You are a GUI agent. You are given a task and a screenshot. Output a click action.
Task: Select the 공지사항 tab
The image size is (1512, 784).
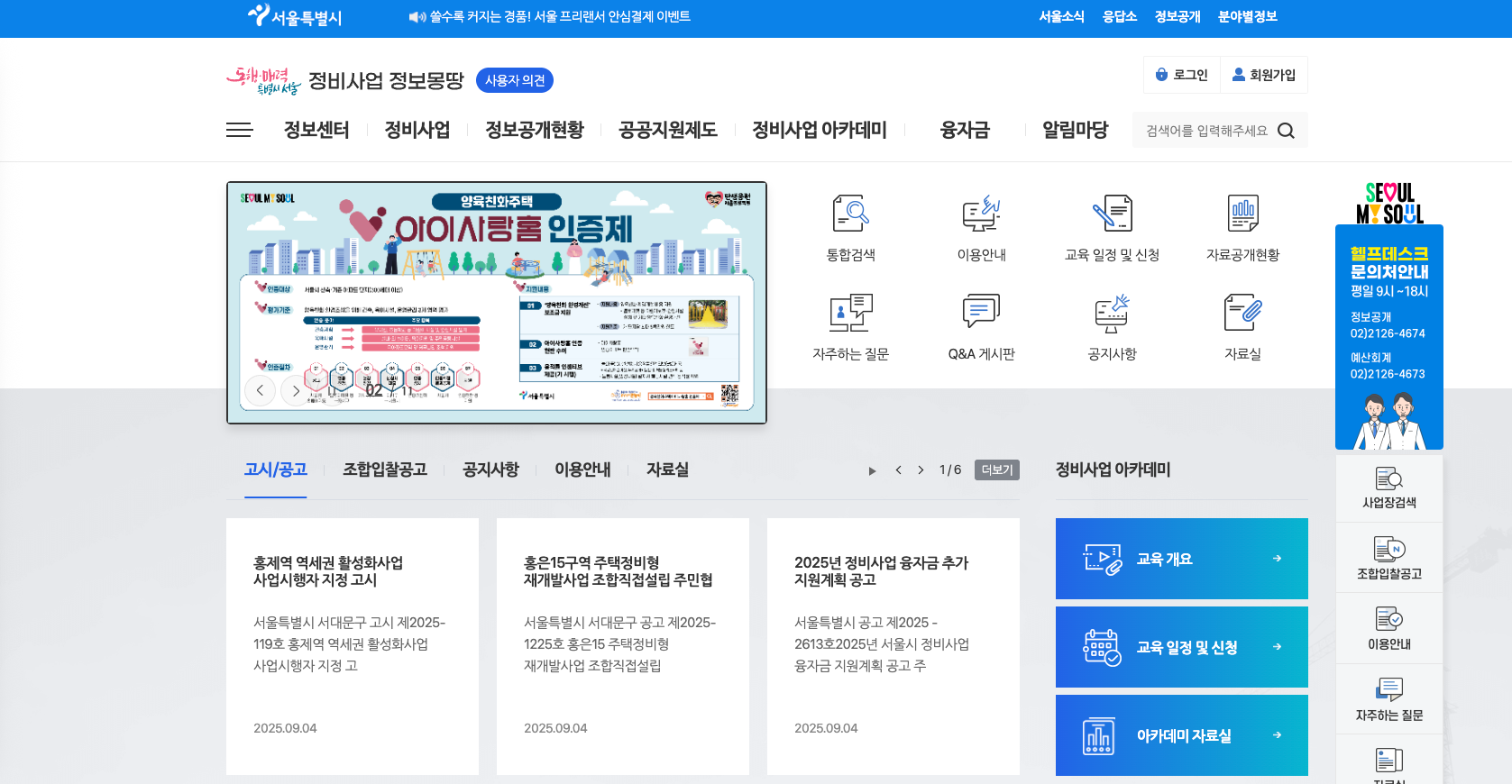click(490, 469)
